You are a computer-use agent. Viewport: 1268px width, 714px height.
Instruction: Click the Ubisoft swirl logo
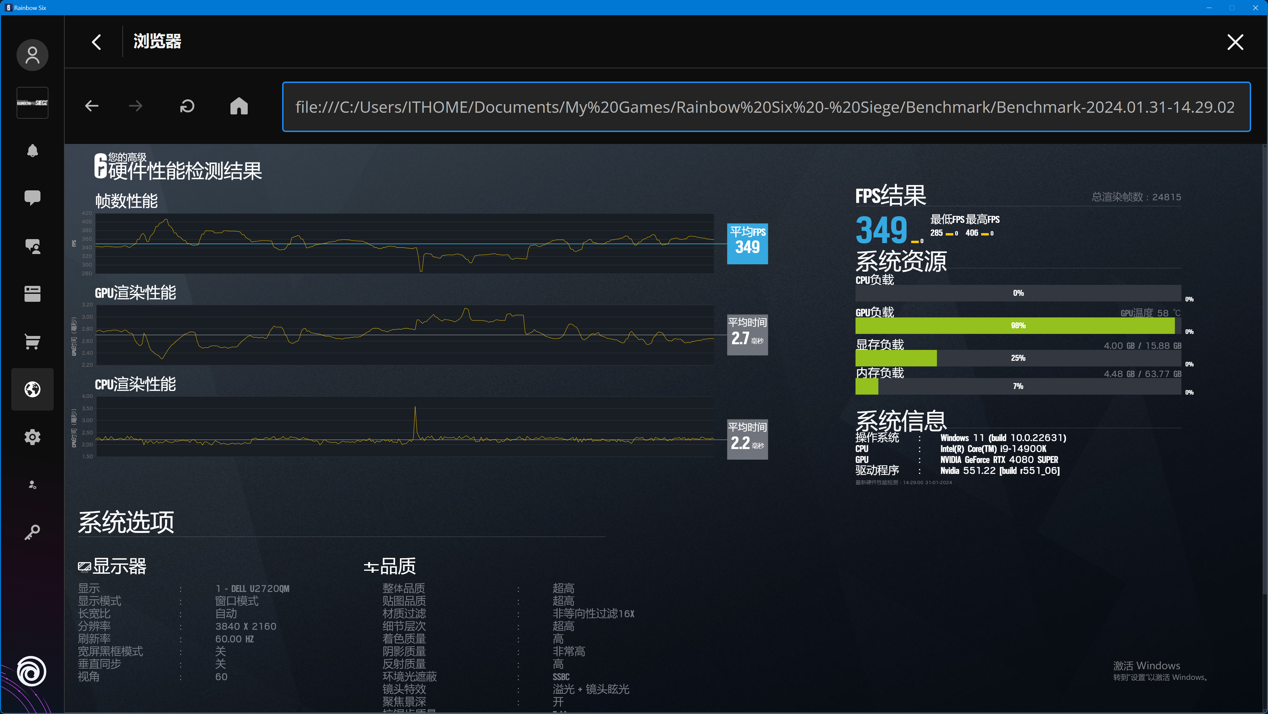(31, 671)
